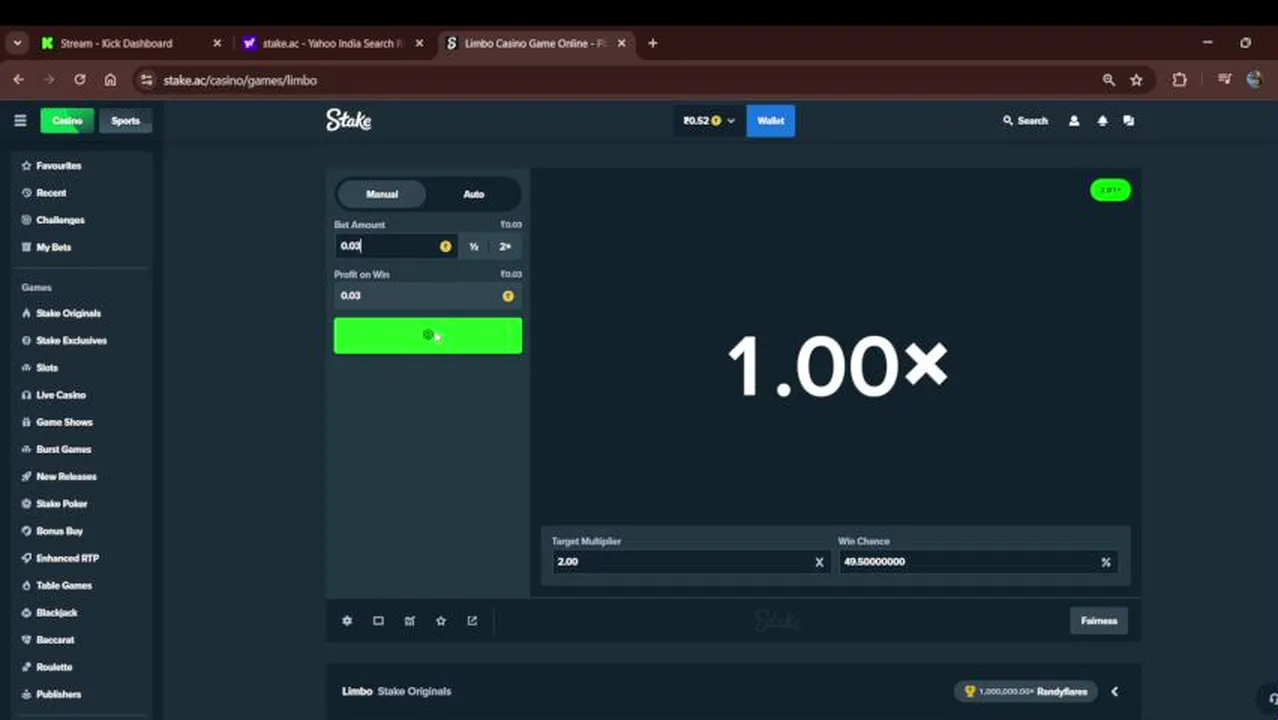Open Blackjack category

[x=56, y=613]
